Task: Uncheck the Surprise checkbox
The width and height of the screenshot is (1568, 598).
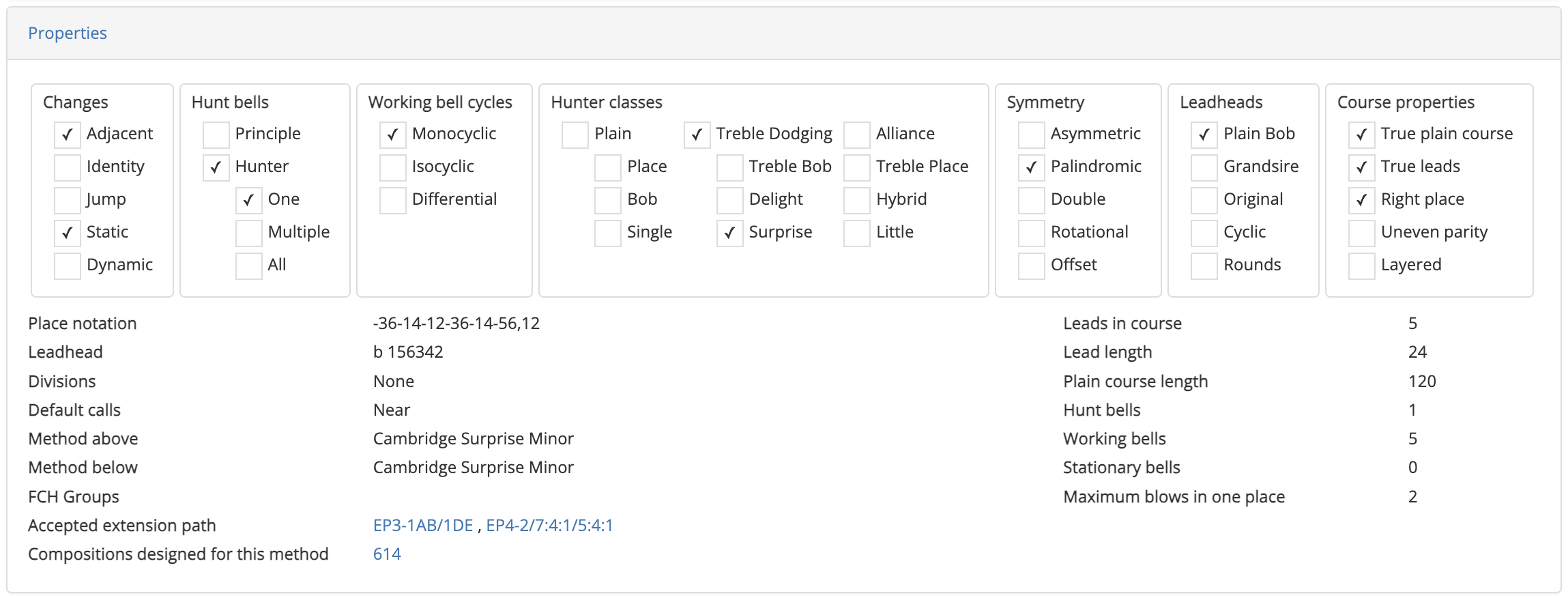Action: pos(730,233)
